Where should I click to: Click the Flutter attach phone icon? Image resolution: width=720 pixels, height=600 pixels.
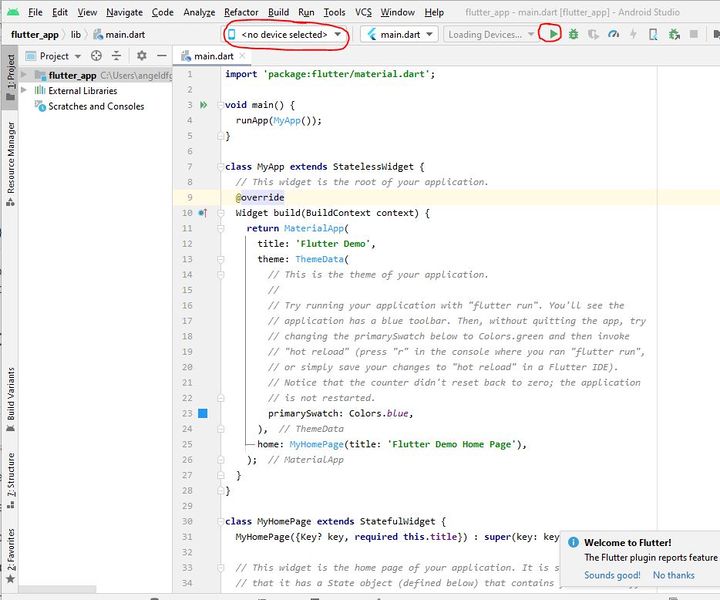pos(653,34)
